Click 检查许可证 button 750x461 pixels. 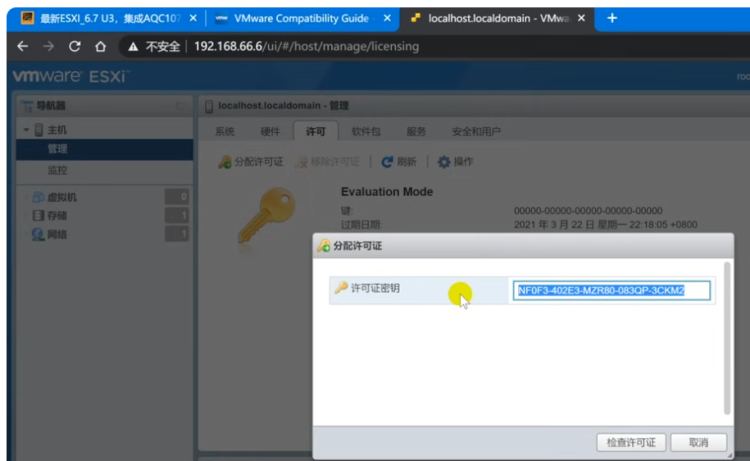pos(631,442)
